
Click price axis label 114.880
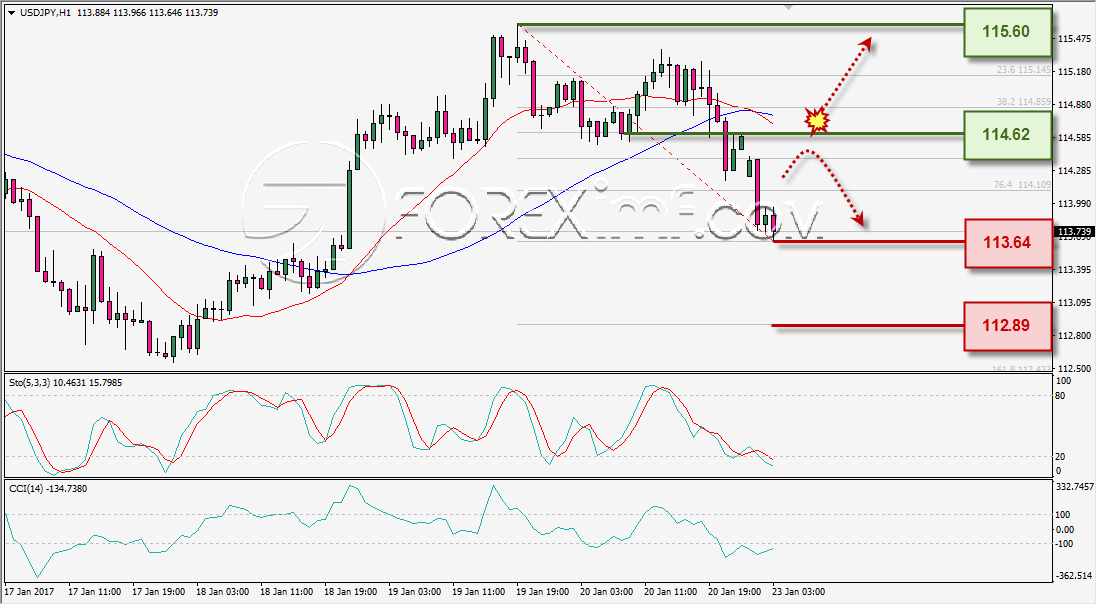click(1075, 105)
